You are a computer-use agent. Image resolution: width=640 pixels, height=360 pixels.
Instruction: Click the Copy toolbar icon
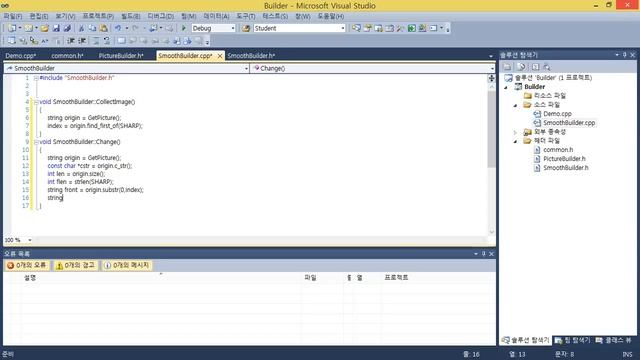[x=92, y=28]
